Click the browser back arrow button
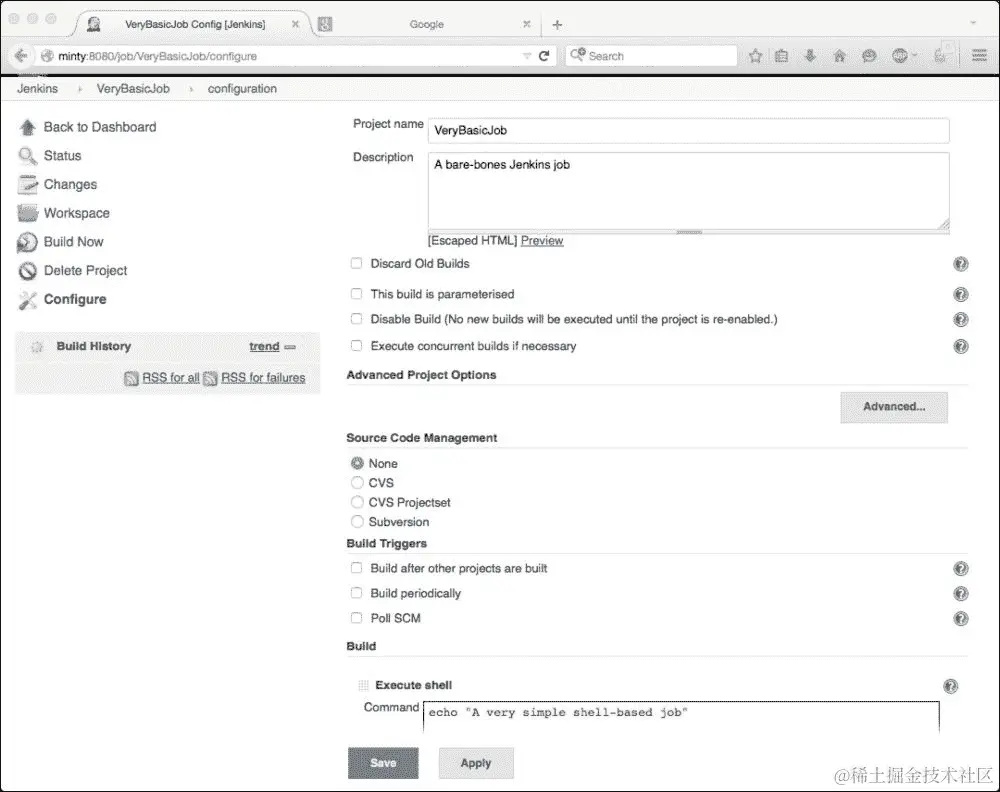Screen dimensions: 1000x792 (20, 56)
